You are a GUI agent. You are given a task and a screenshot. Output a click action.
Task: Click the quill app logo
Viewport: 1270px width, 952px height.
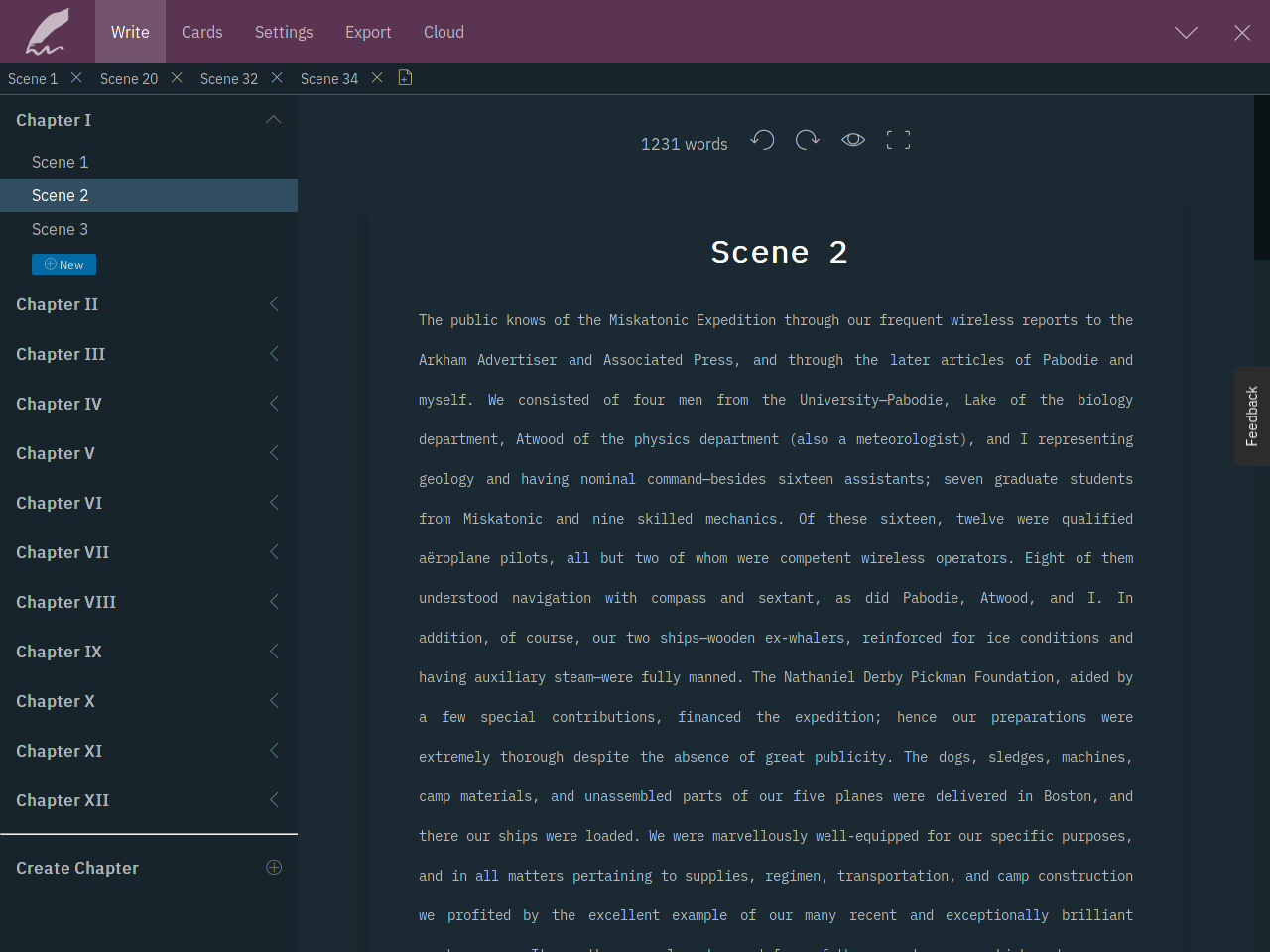[x=47, y=32]
